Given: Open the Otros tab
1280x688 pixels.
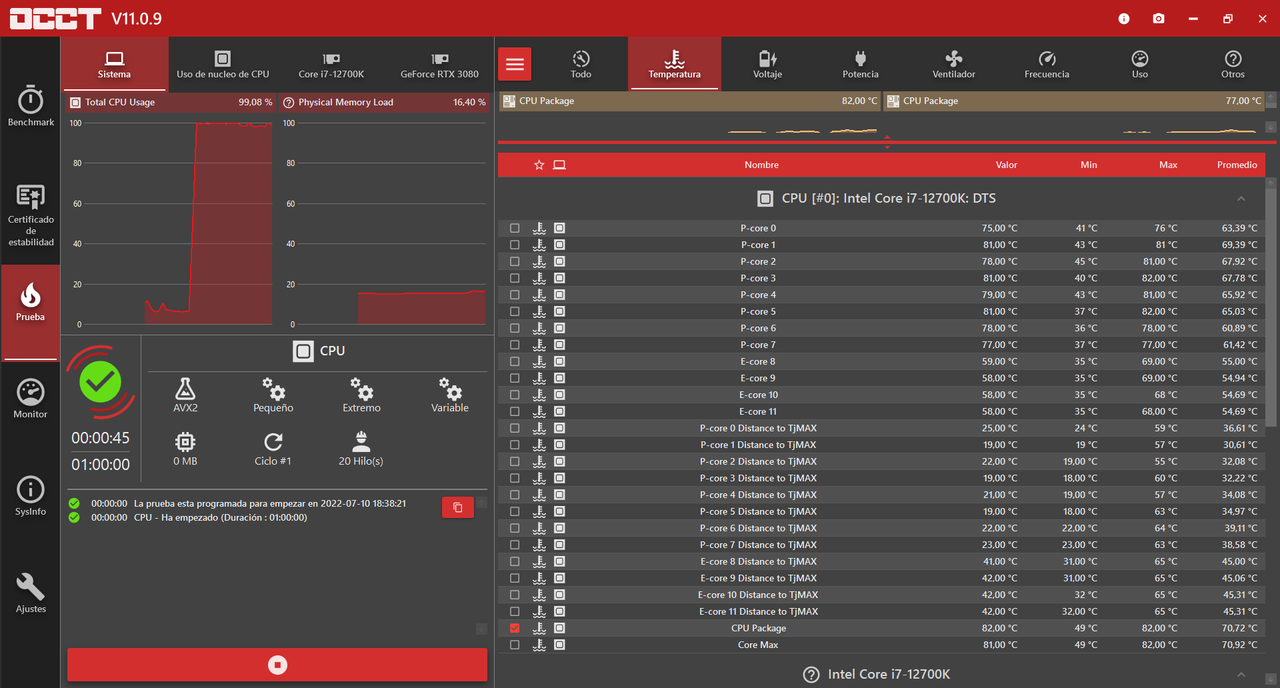Looking at the screenshot, I should tap(1233, 64).
